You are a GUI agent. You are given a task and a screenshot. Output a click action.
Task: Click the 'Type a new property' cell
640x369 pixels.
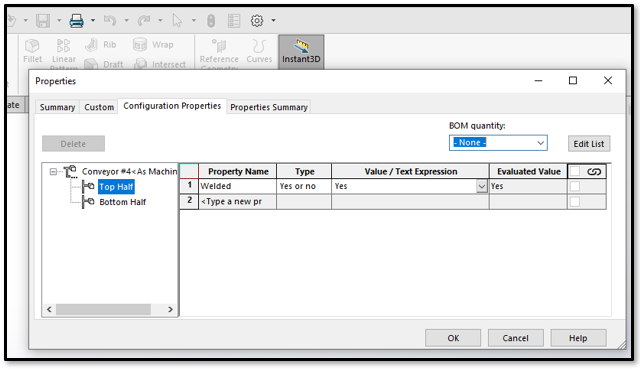pyautogui.click(x=238, y=202)
